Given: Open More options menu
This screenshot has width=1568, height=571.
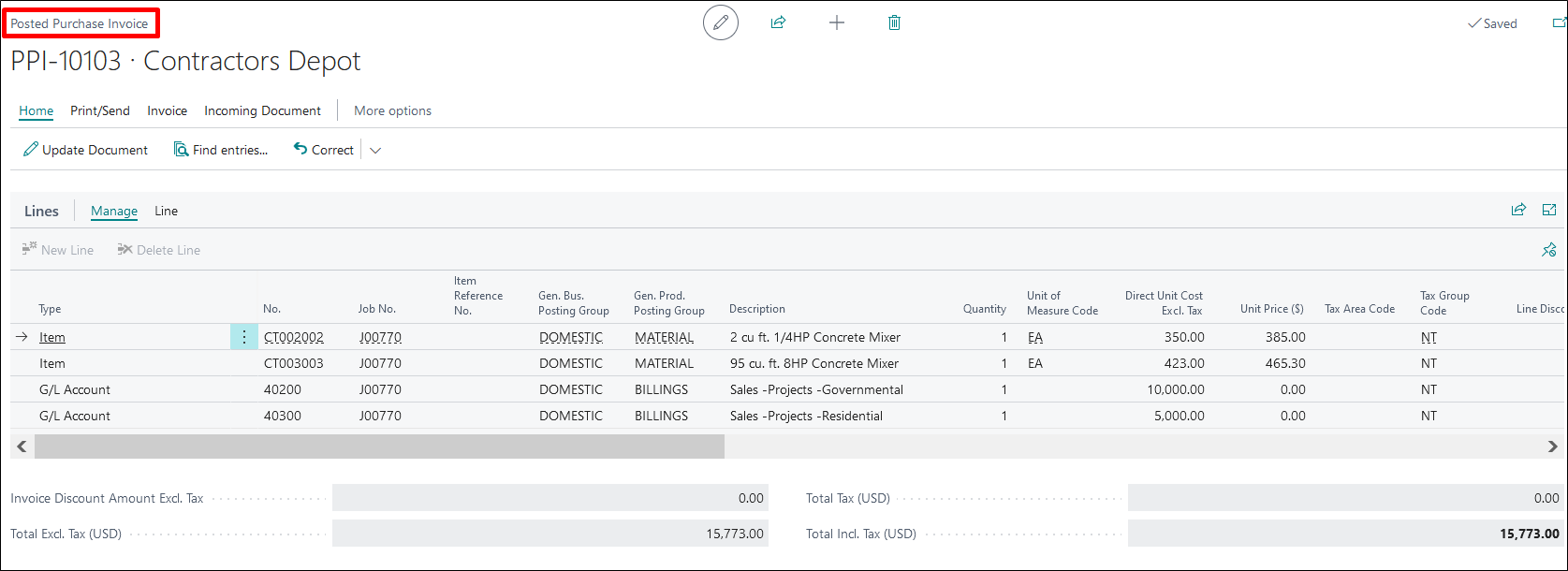Looking at the screenshot, I should tap(392, 110).
